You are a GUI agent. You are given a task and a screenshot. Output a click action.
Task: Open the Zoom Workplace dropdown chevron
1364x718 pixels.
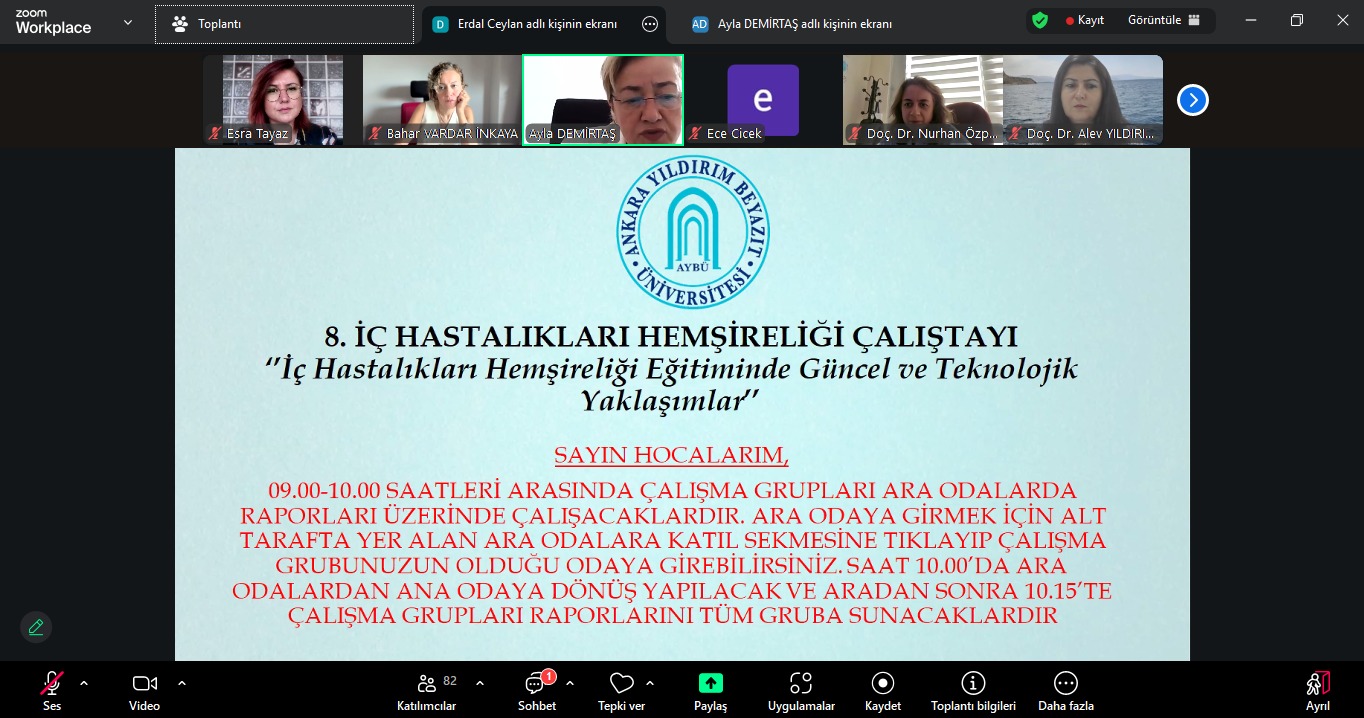pyautogui.click(x=127, y=22)
